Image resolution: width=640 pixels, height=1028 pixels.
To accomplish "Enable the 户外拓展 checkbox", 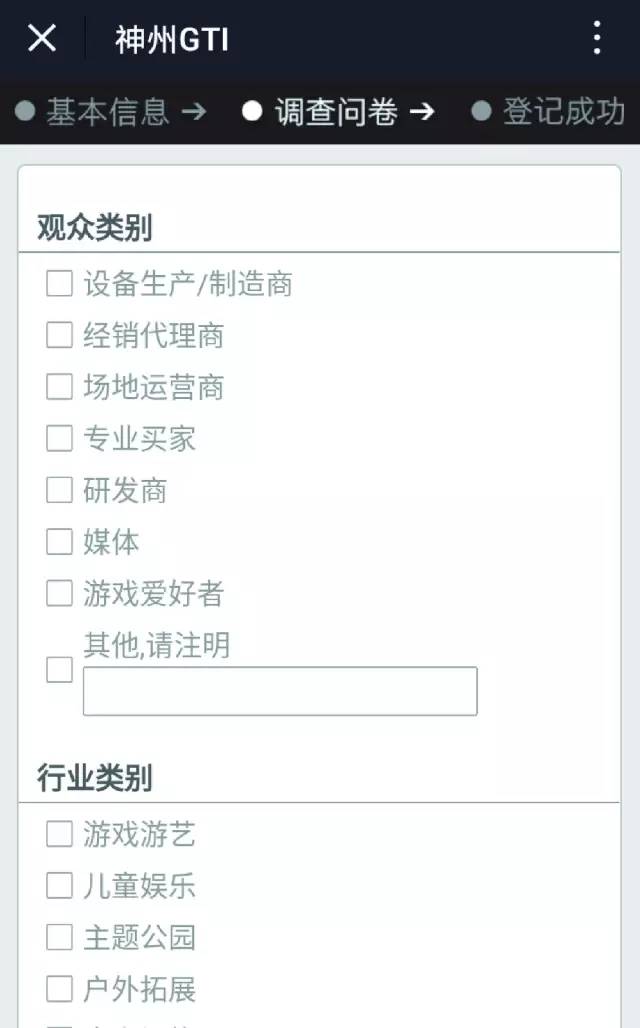I will pyautogui.click(x=59, y=989).
